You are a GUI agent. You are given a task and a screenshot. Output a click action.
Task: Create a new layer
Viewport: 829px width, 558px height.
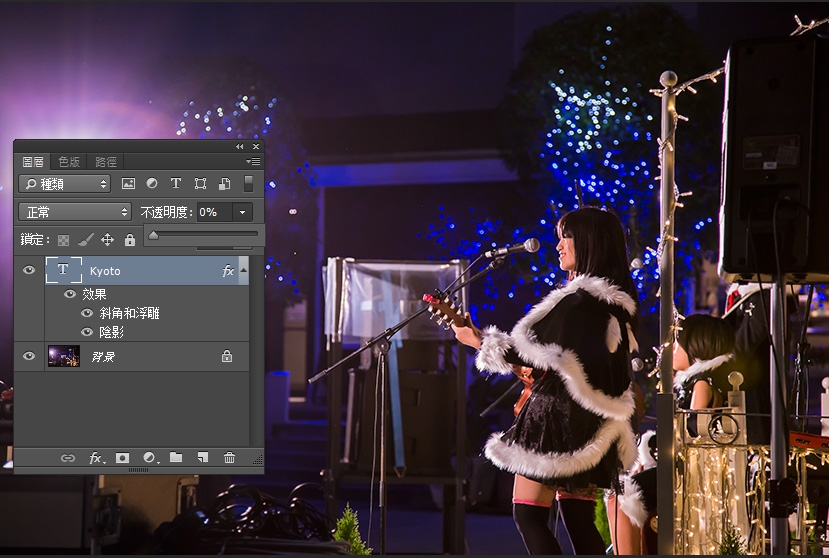point(202,458)
